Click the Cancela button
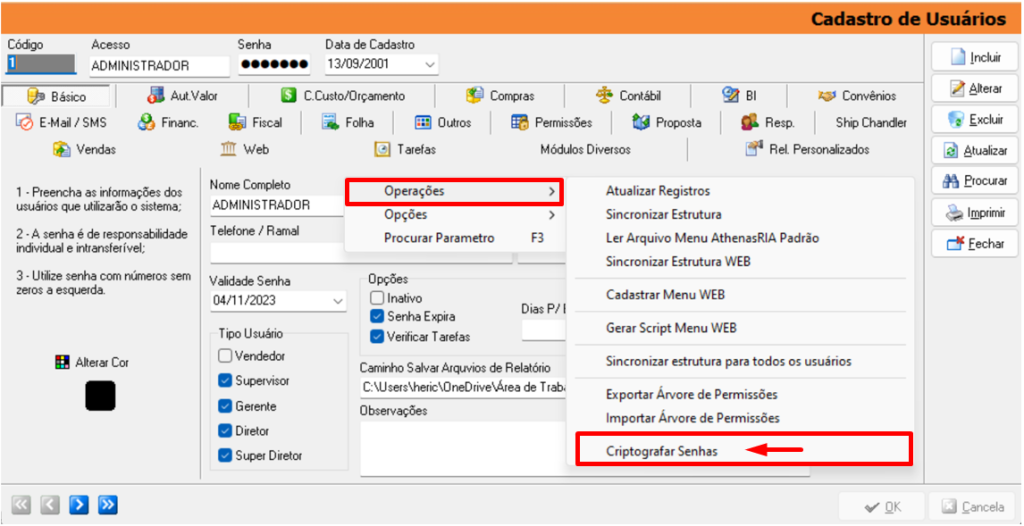The image size is (1024, 526). 972,507
